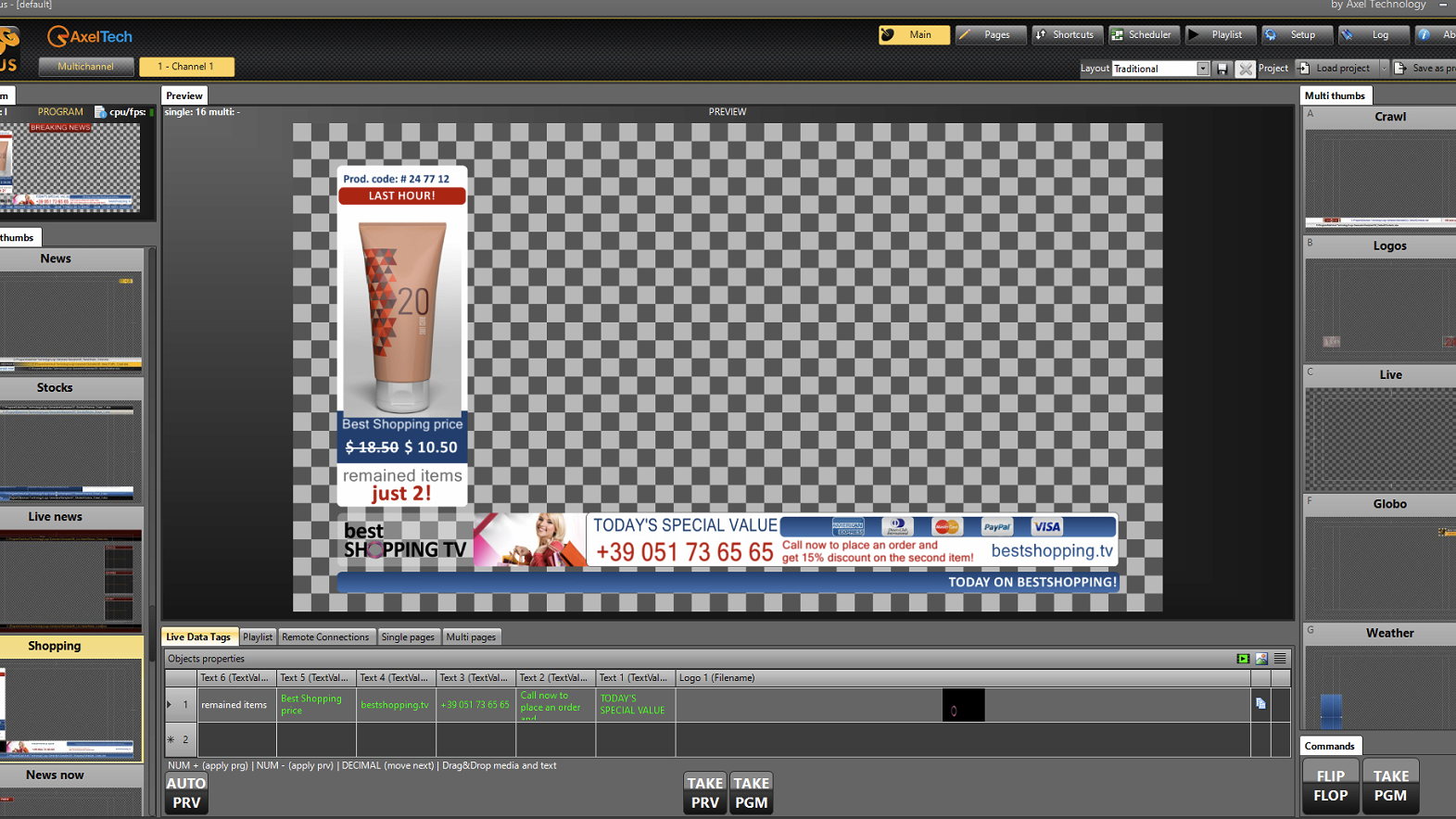Save the layout with the floppy disk icon
Screen dimensions: 1456x819
click(1222, 69)
